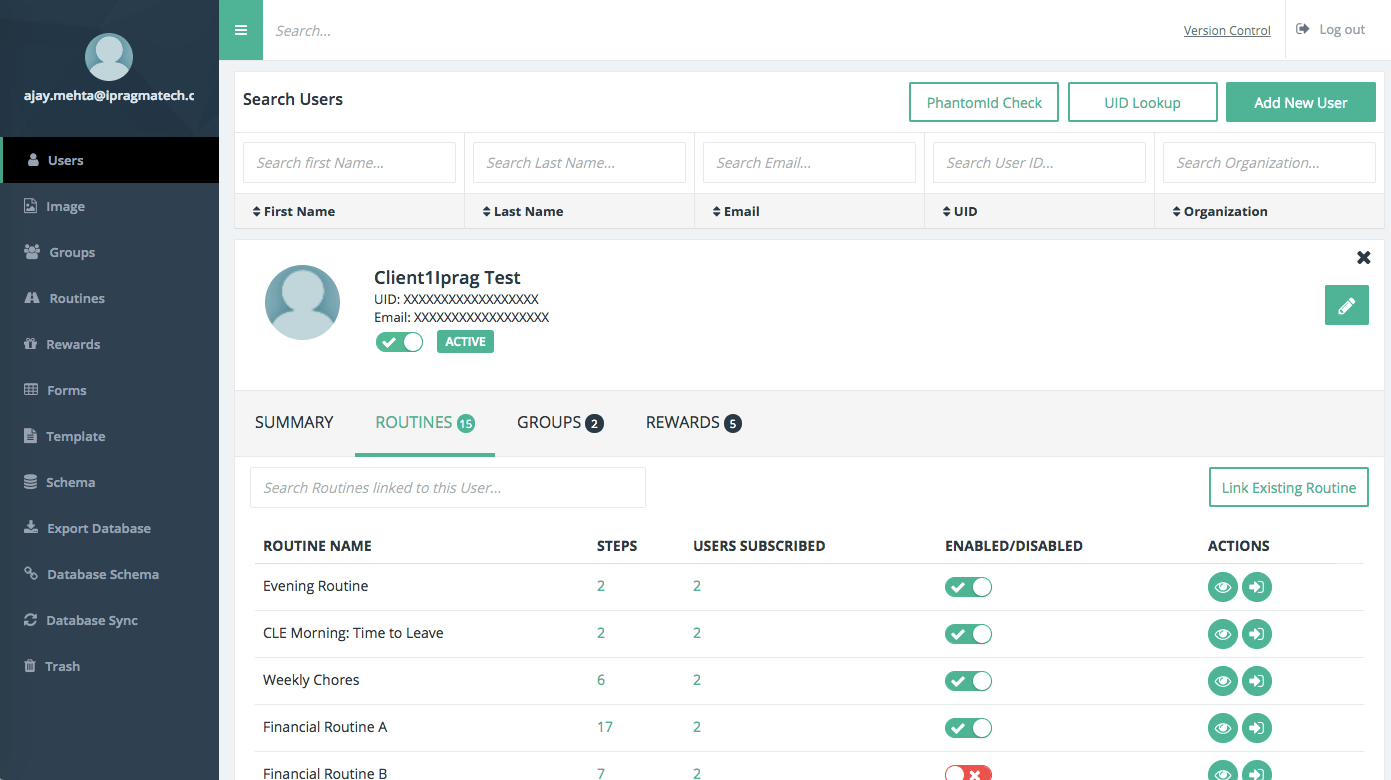This screenshot has width=1391, height=780.
Task: Close the user detail panel
Action: (1364, 258)
